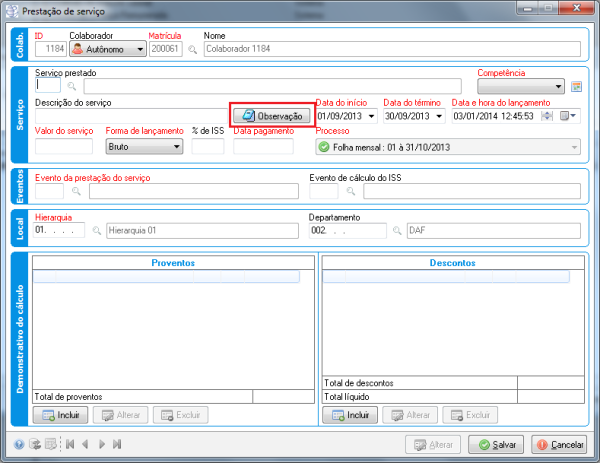Click Incluir under the Proventos table
600x463 pixels.
tap(61, 414)
